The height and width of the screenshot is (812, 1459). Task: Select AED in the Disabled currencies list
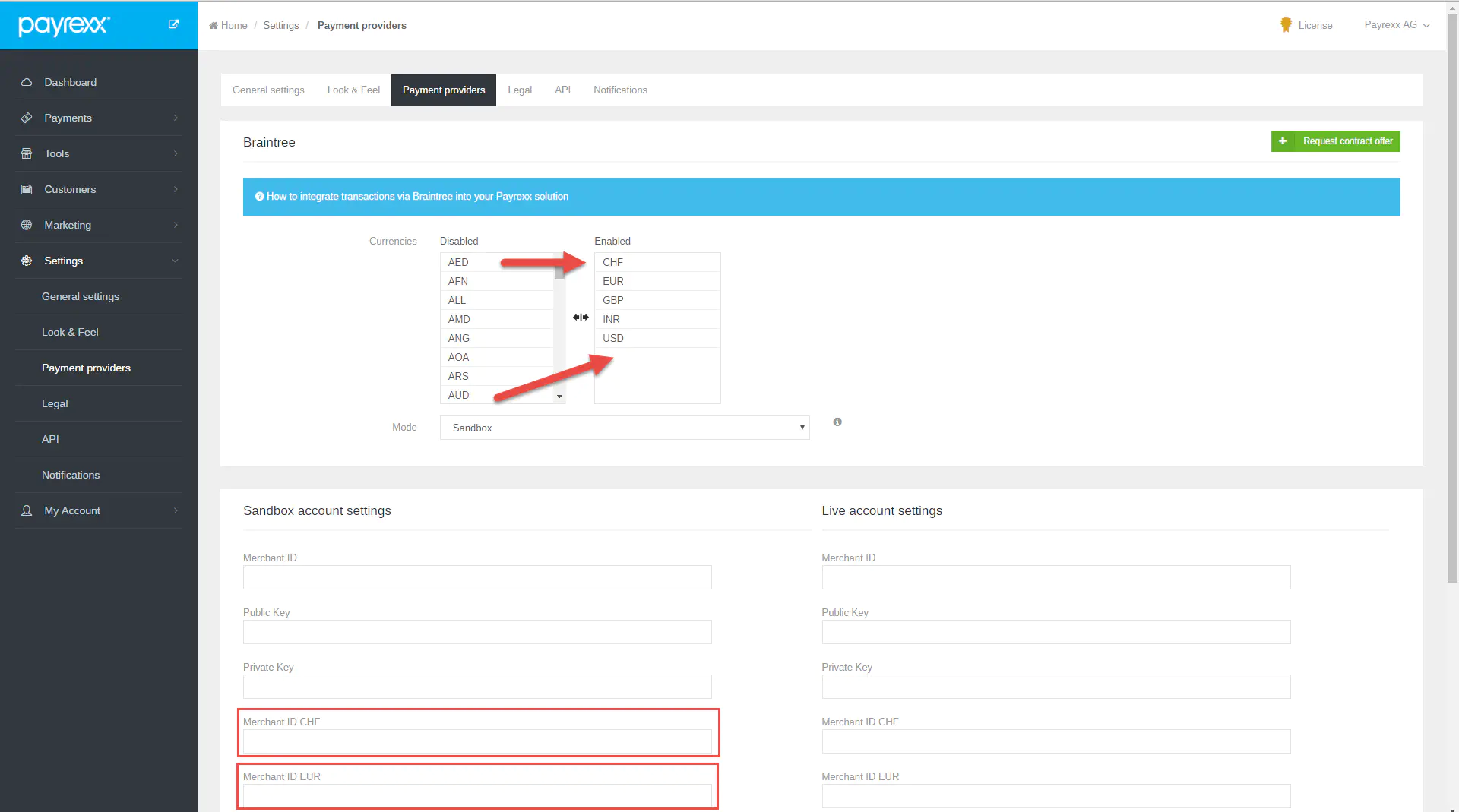(x=458, y=262)
